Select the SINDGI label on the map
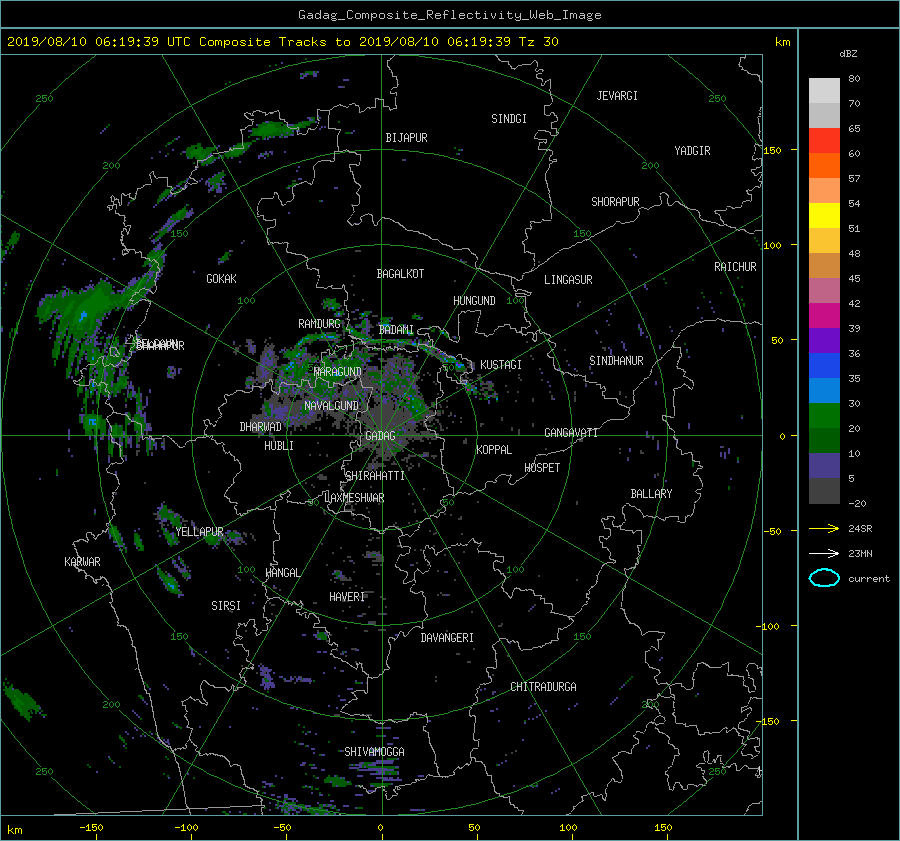The width and height of the screenshot is (900, 841). pos(509,119)
